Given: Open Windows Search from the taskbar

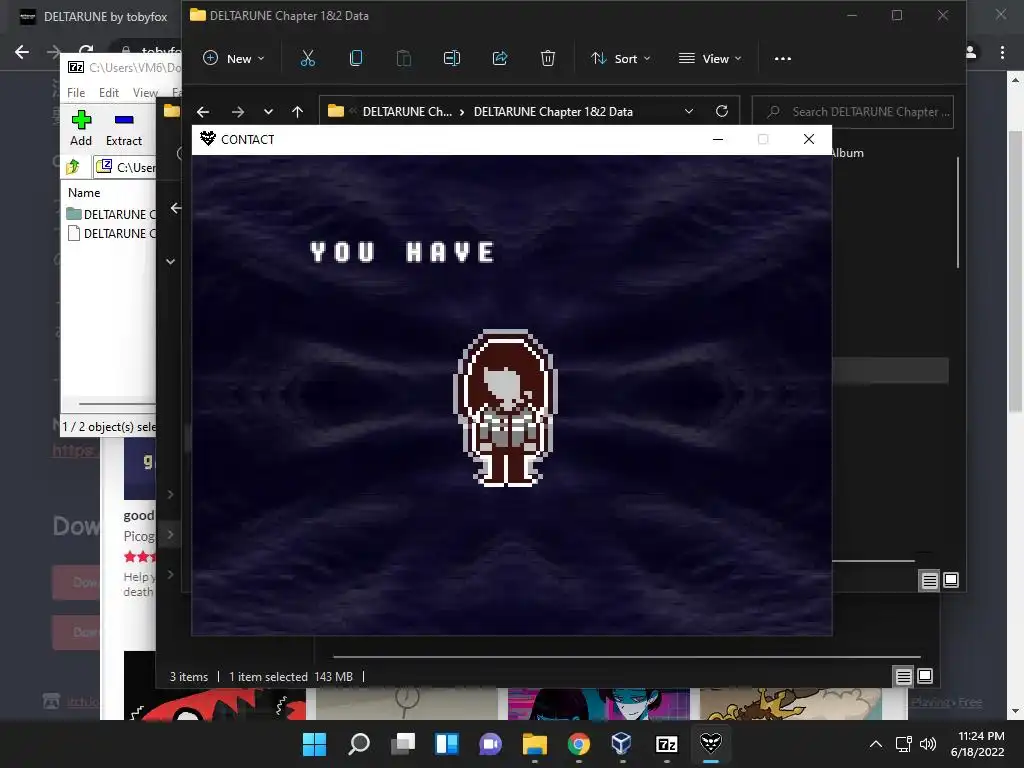Looking at the screenshot, I should pos(359,743).
